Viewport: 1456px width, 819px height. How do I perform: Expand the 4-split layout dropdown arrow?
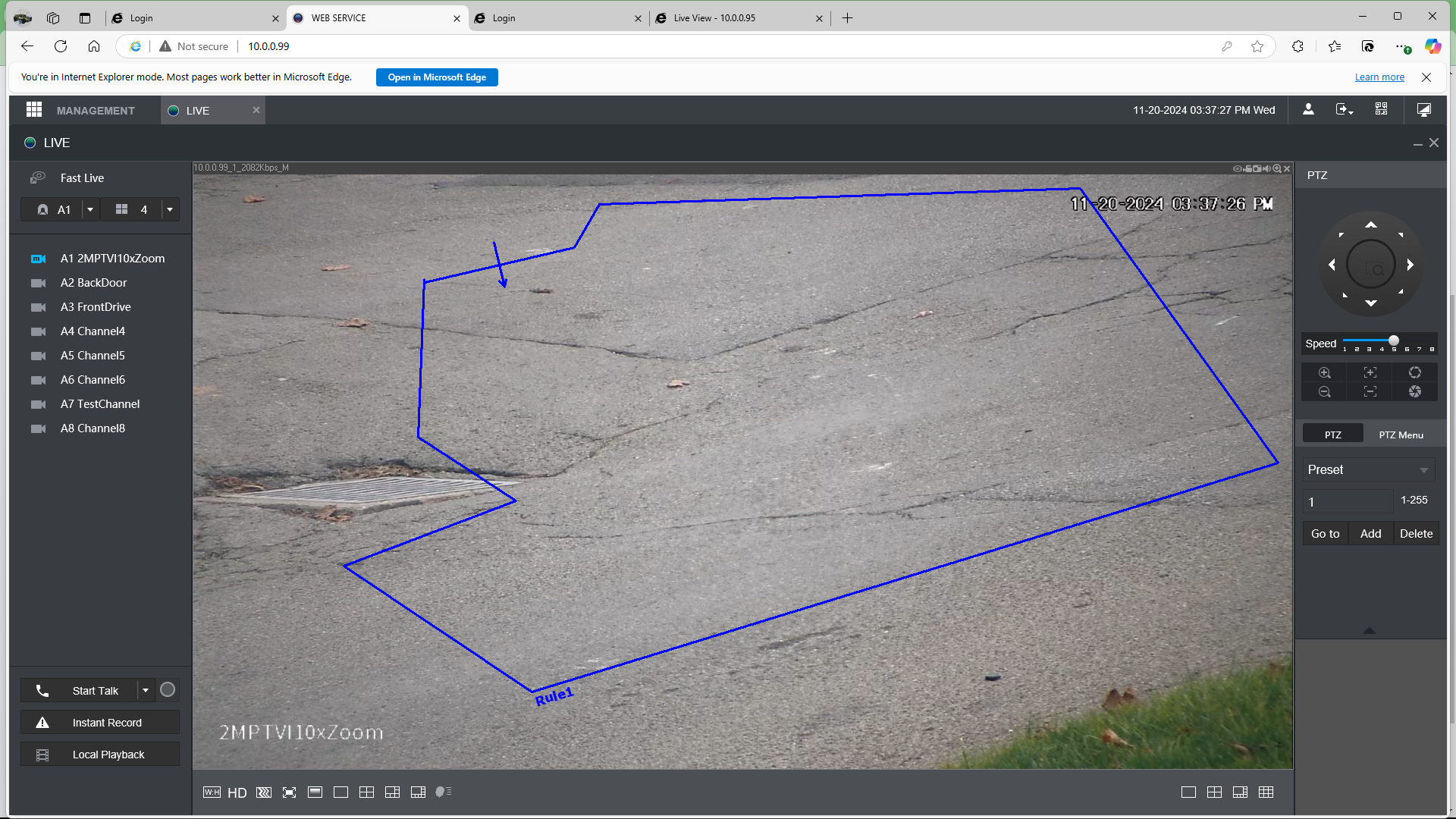click(170, 210)
